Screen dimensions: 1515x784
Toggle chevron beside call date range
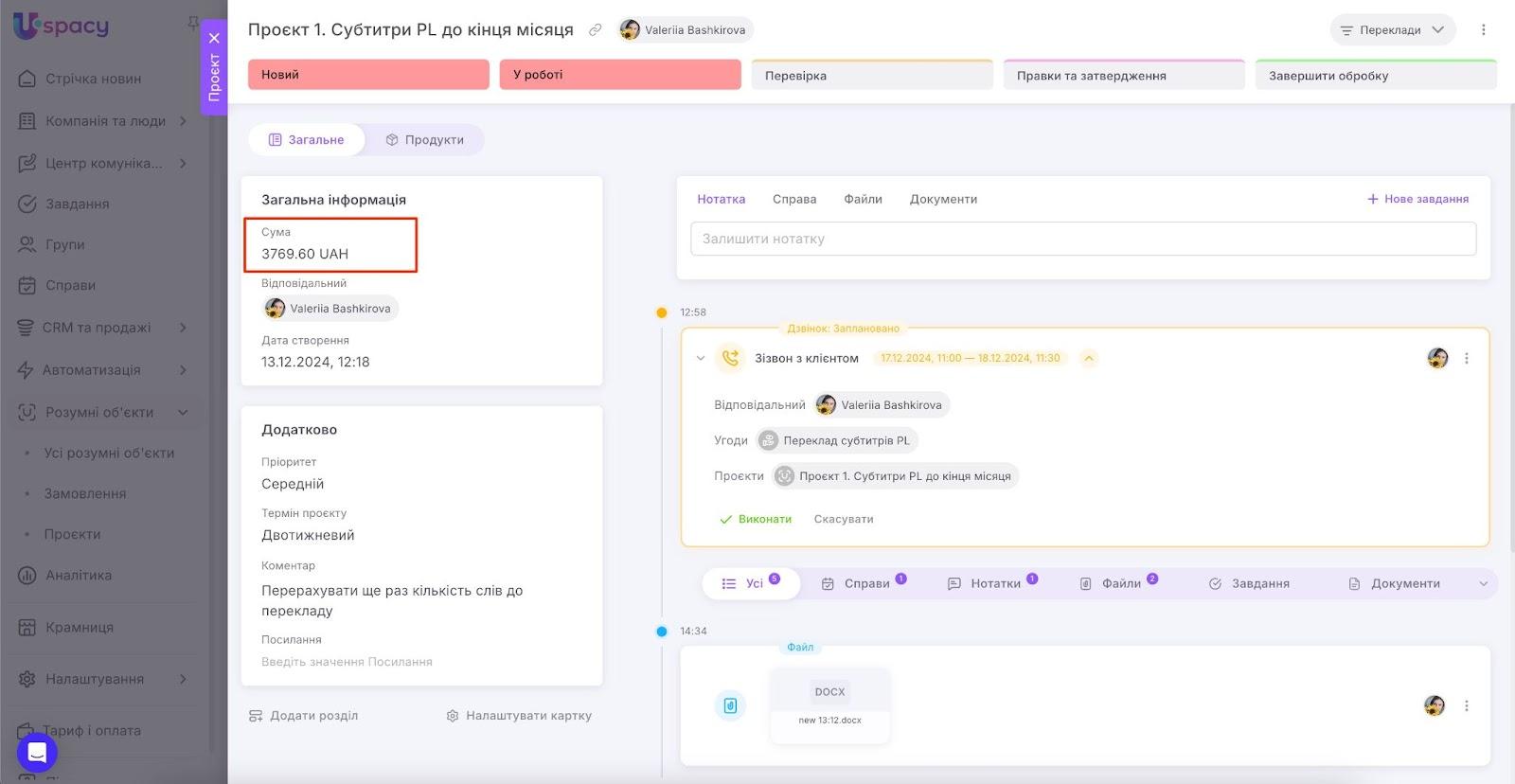tap(1089, 358)
